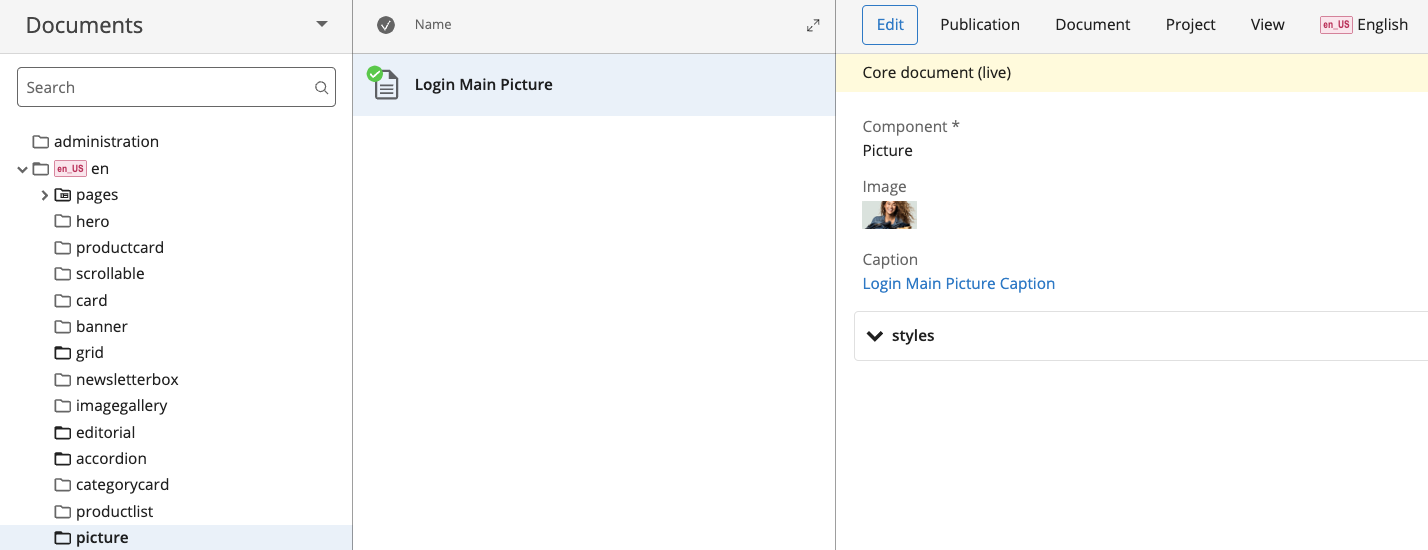1428x550 pixels.
Task: Select productlist in the folder tree
Action: click(115, 512)
